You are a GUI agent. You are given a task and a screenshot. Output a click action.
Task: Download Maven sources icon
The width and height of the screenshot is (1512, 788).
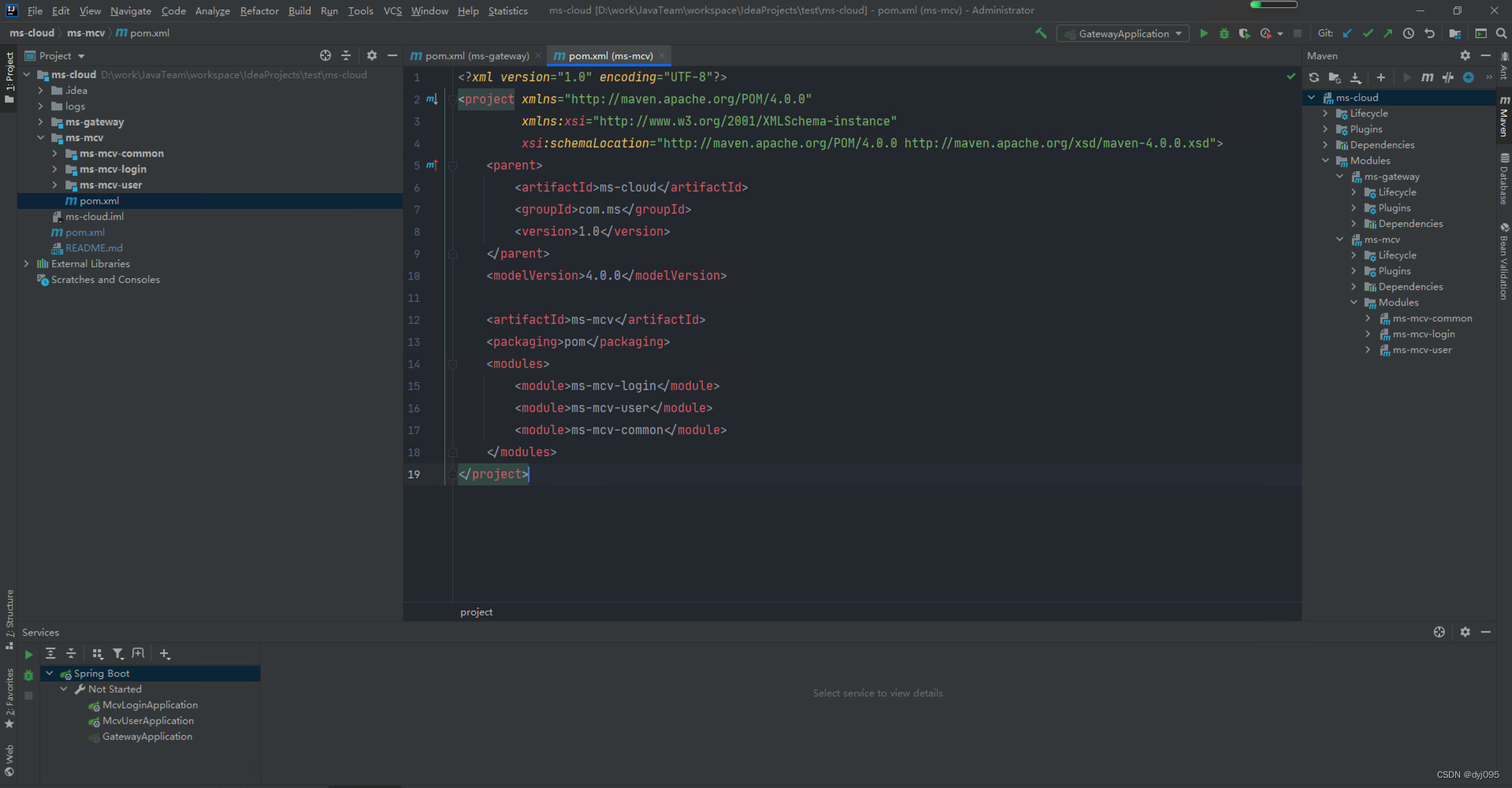point(1355,77)
